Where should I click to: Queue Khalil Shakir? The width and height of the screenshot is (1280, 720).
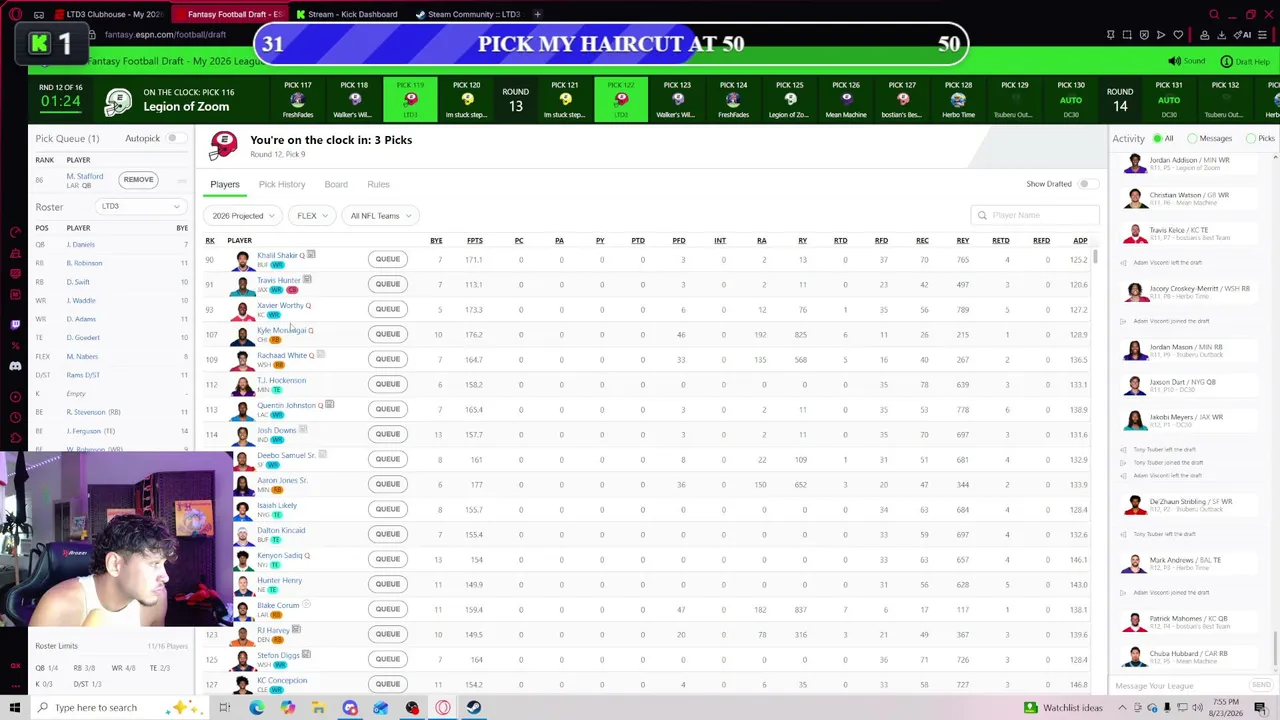(x=388, y=260)
